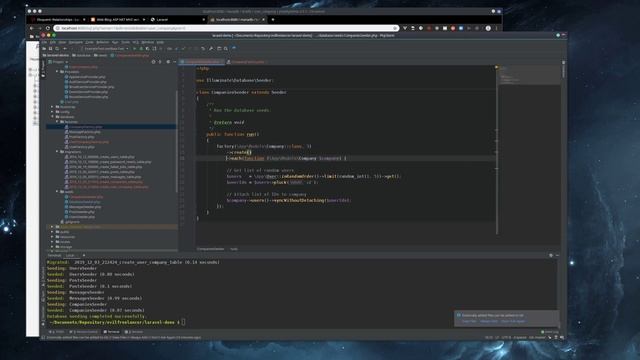This screenshot has width=640, height=360.
Task: Select RouteServiceProvider.php in project tree
Action: click(86, 97)
